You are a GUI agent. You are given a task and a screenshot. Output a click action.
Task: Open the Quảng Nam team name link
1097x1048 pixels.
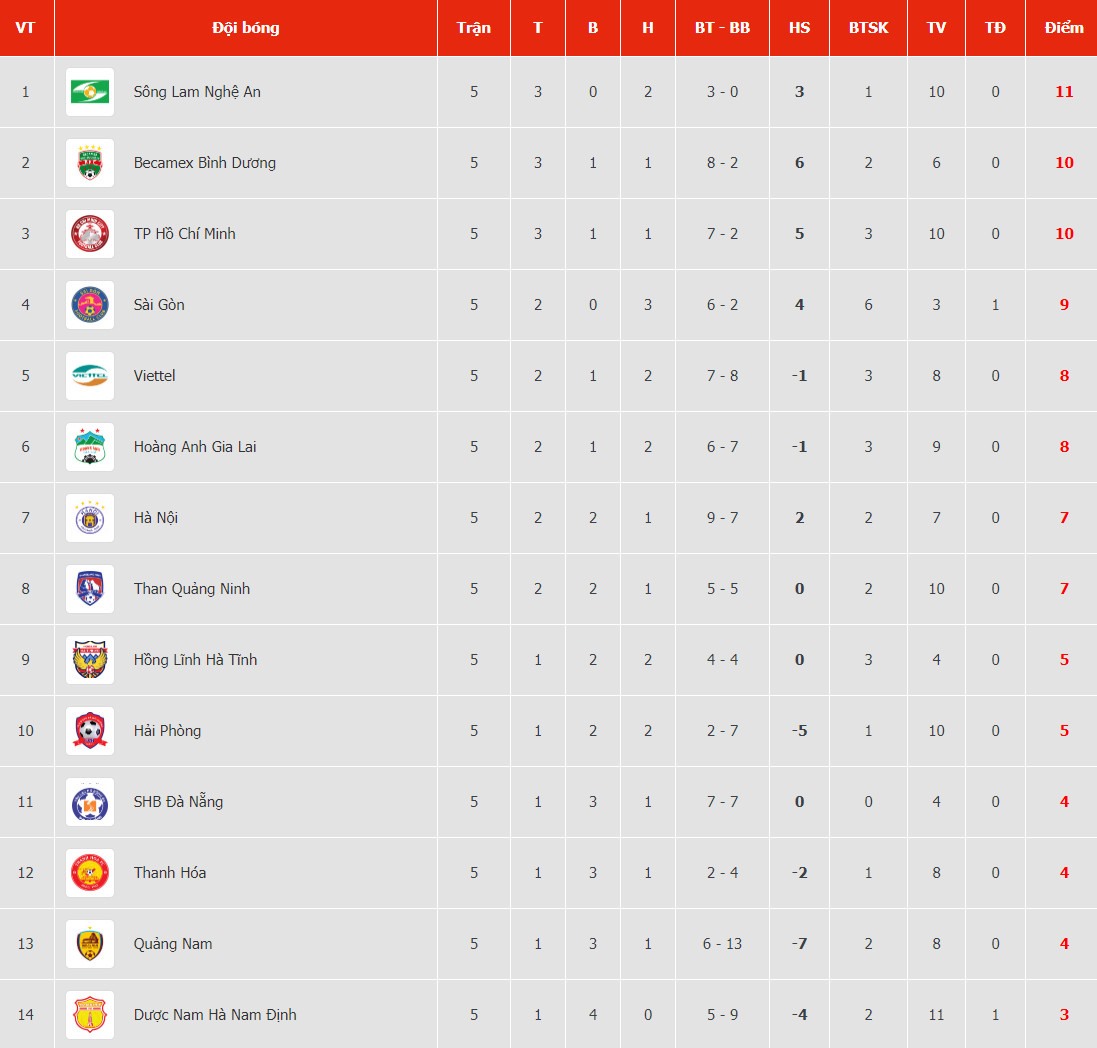(173, 944)
